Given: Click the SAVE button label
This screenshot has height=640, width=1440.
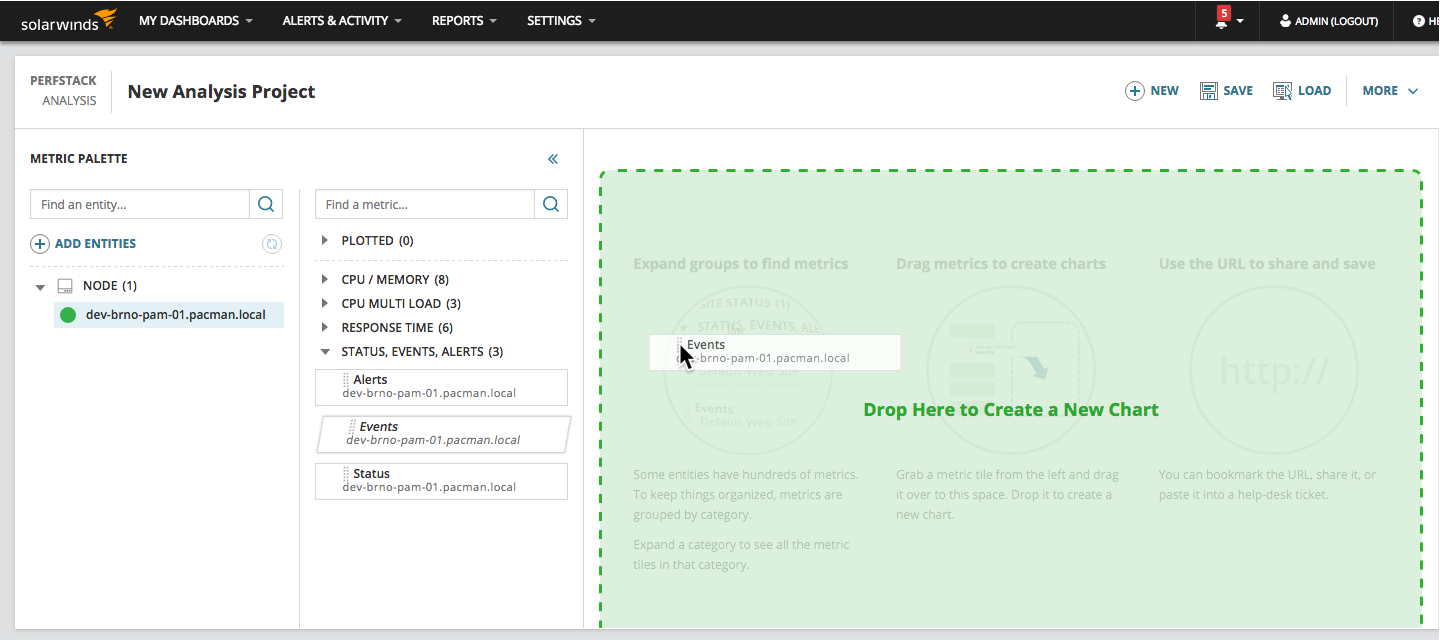Looking at the screenshot, I should 1238,91.
